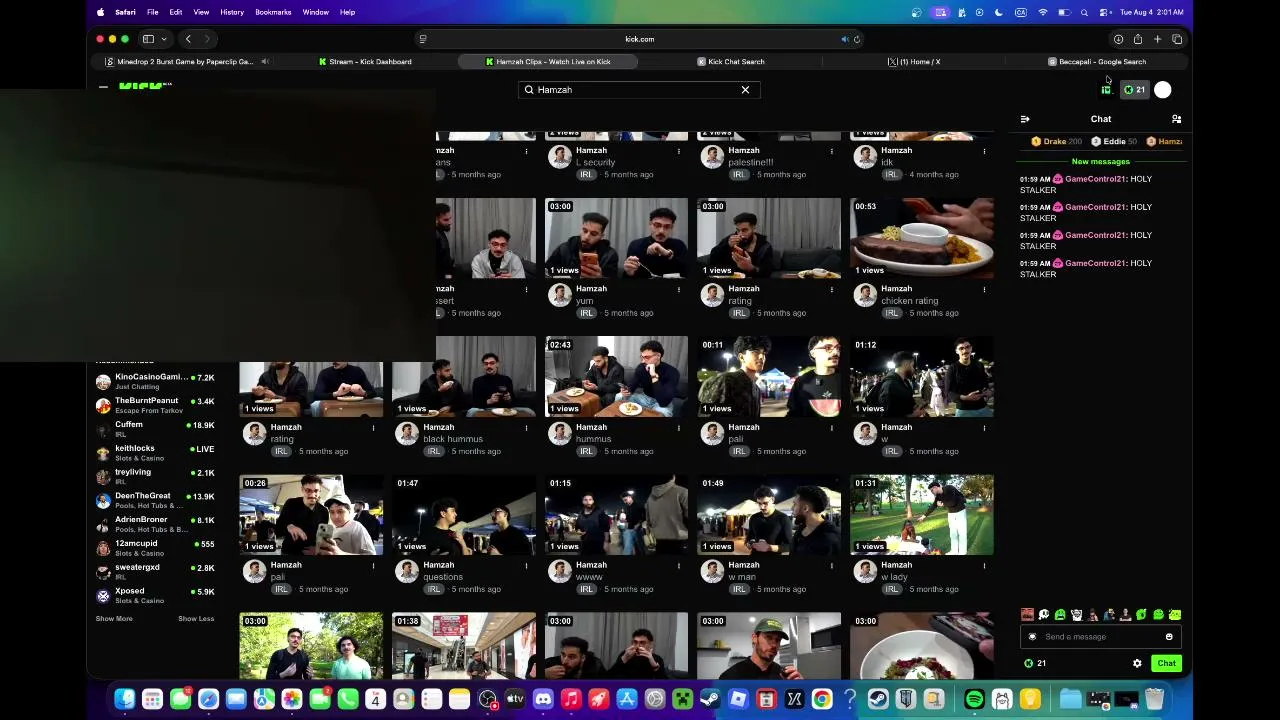Toggle Safari sidebar button
Screen dimensions: 1280x720
(x=148, y=39)
